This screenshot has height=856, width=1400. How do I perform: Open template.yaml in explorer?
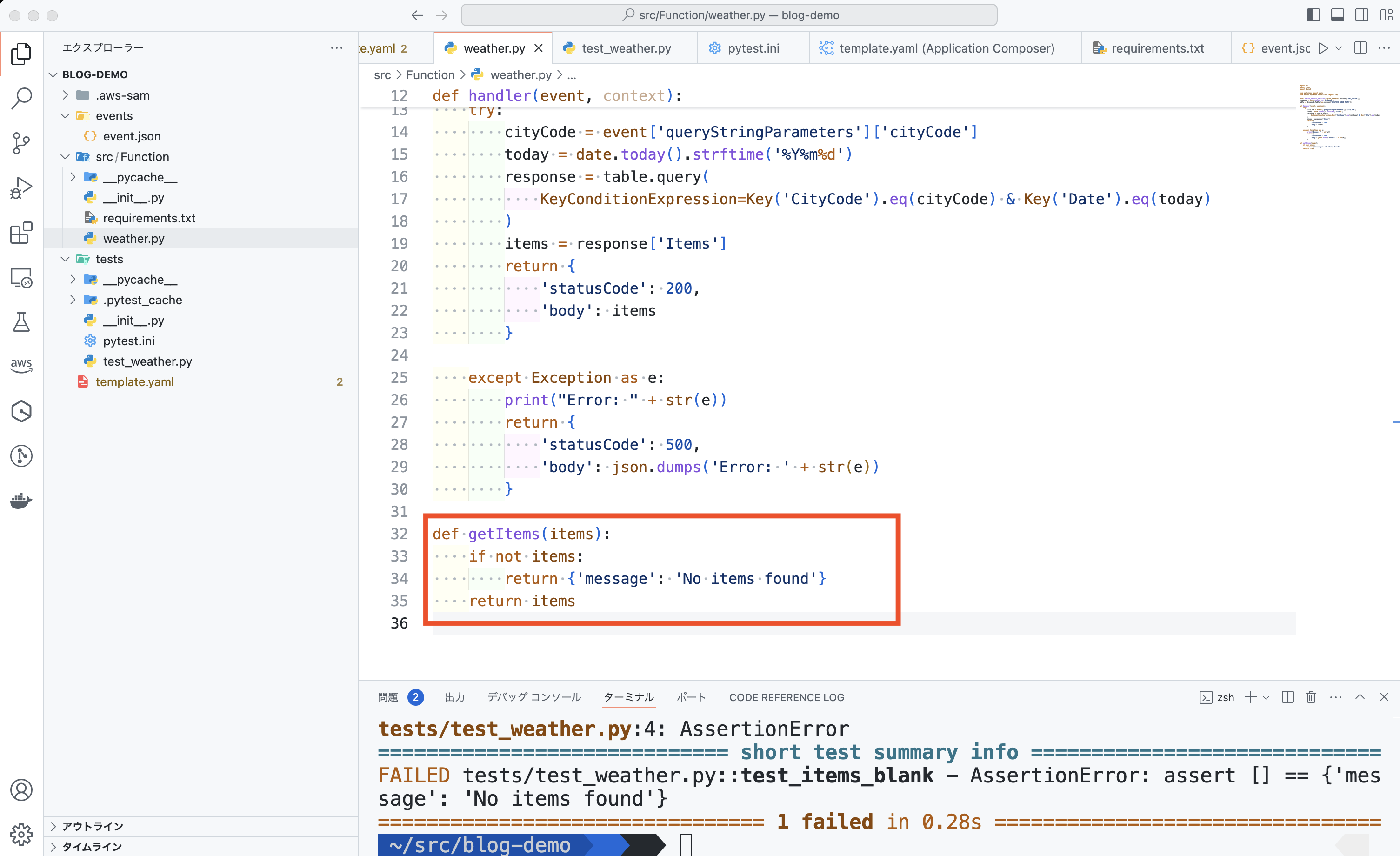(x=200, y=381)
